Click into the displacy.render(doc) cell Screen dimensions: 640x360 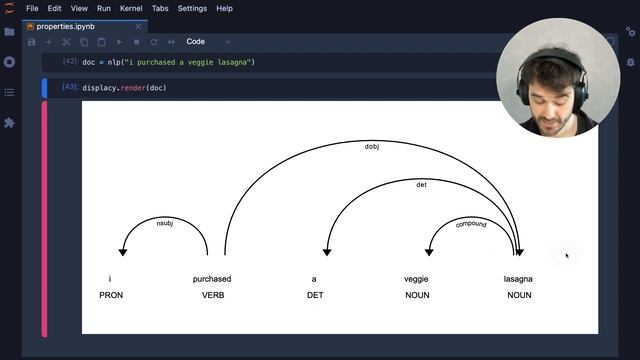[x=269, y=88]
